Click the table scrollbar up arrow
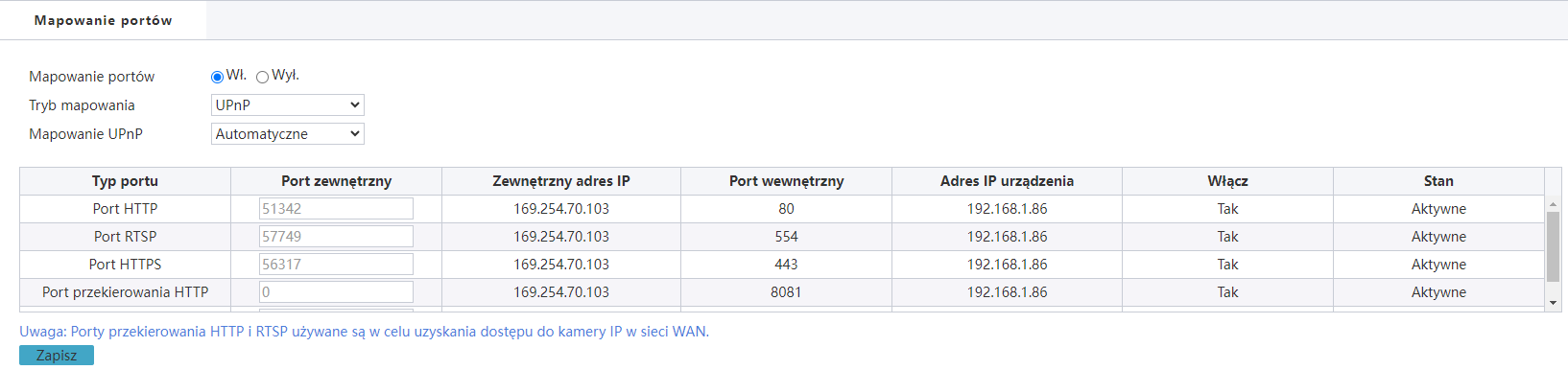The width and height of the screenshot is (1568, 370). coord(1553,204)
